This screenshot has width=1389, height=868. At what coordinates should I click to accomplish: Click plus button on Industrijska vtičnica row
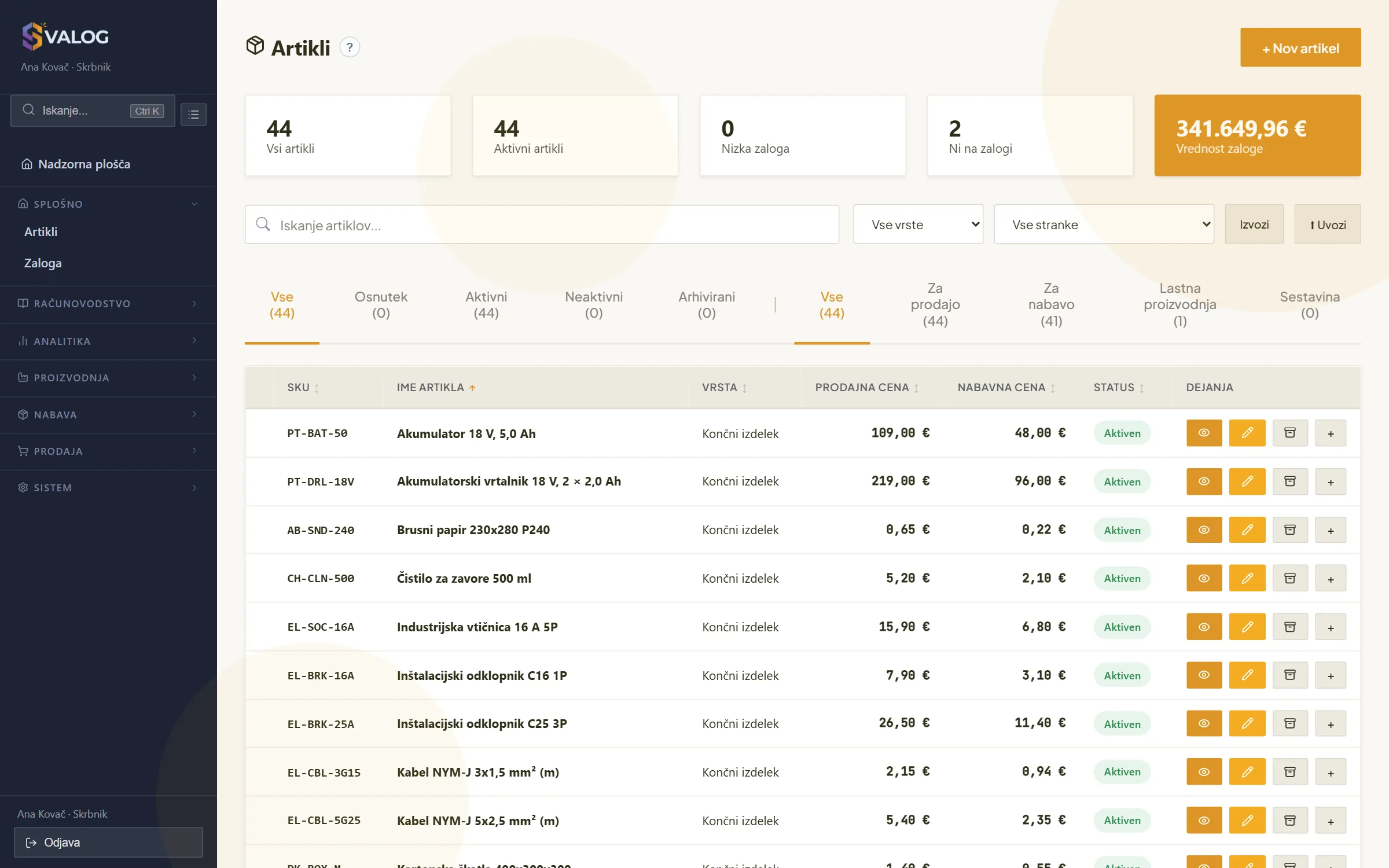pos(1331,627)
